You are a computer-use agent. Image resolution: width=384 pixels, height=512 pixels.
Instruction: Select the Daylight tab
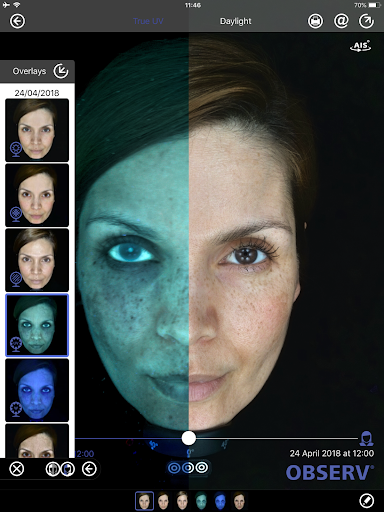tap(236, 21)
